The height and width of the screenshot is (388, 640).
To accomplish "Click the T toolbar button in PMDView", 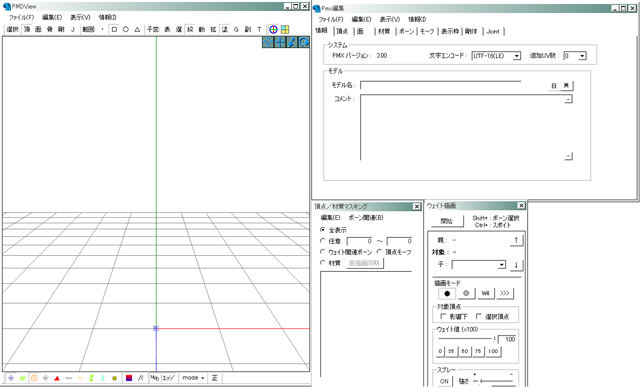I will pyautogui.click(x=259, y=29).
